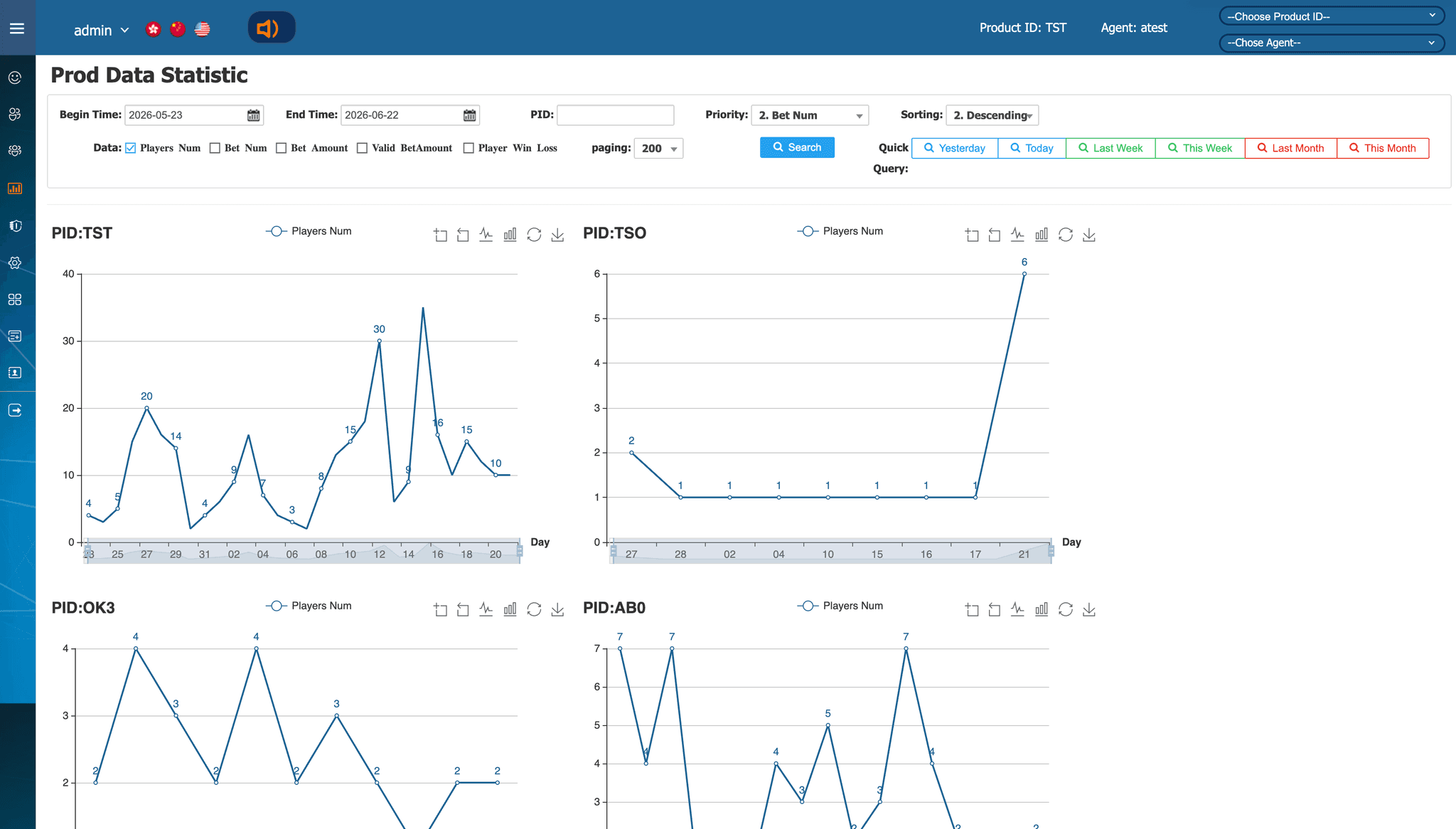
Task: Open the Sorting dropdown showing Descending
Action: [992, 115]
